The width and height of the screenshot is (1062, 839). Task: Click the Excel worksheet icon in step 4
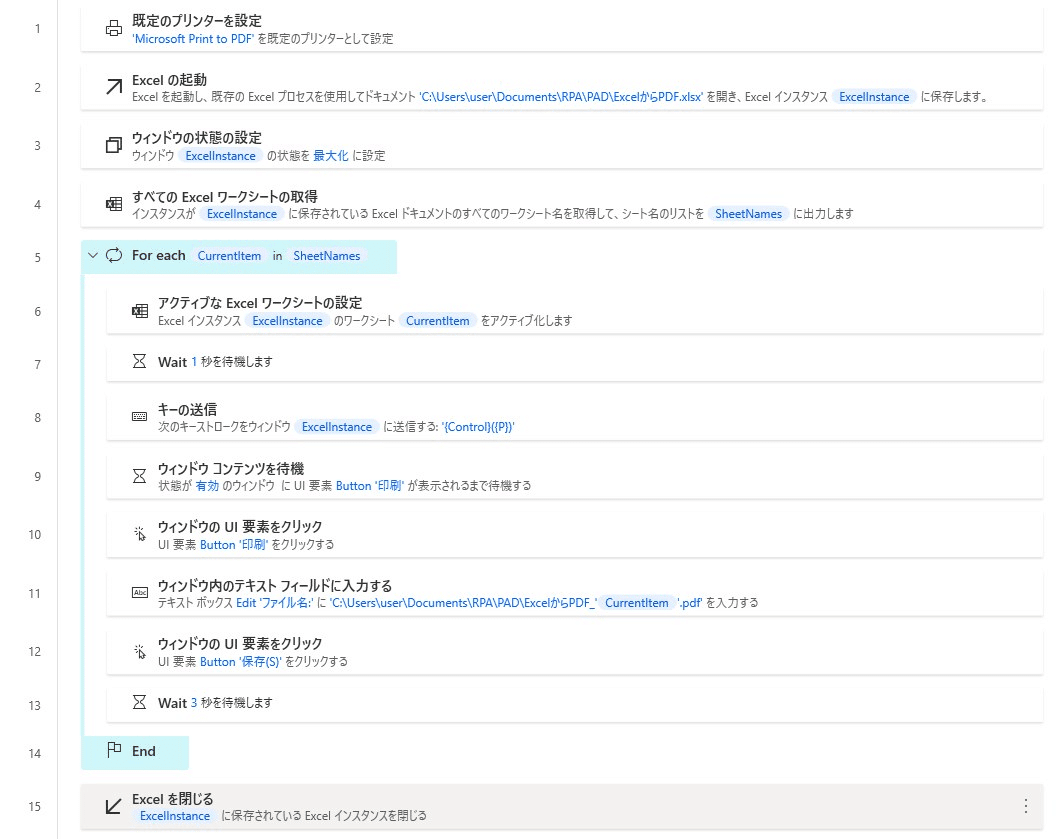coord(114,204)
